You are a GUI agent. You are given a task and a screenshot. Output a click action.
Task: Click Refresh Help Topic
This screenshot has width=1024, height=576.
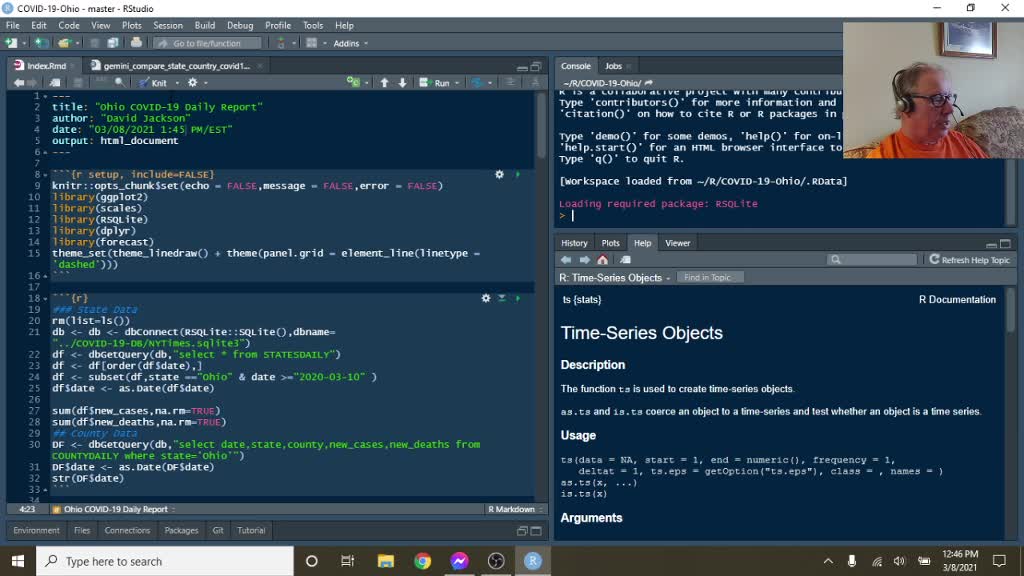(x=970, y=260)
